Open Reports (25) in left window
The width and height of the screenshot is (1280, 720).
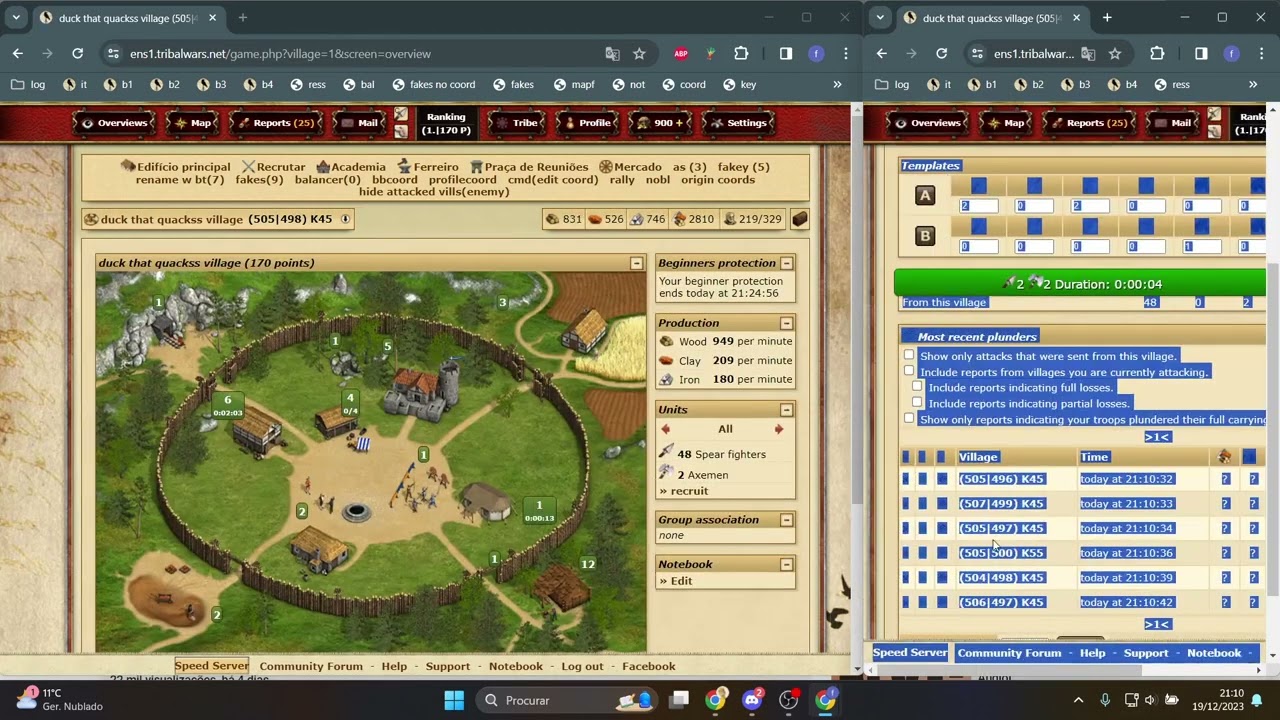coord(276,123)
